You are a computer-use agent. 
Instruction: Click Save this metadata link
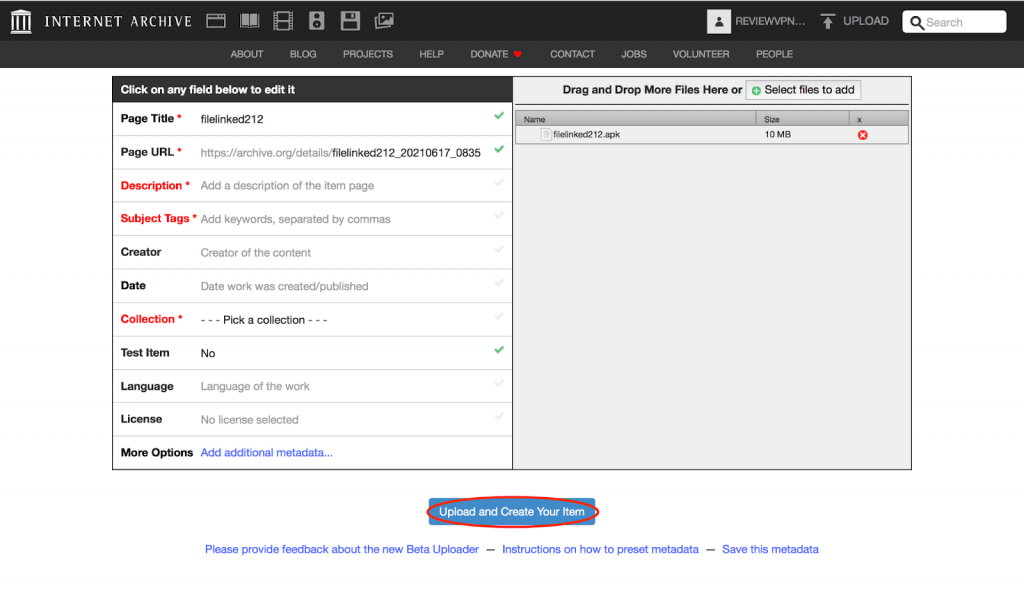point(770,550)
